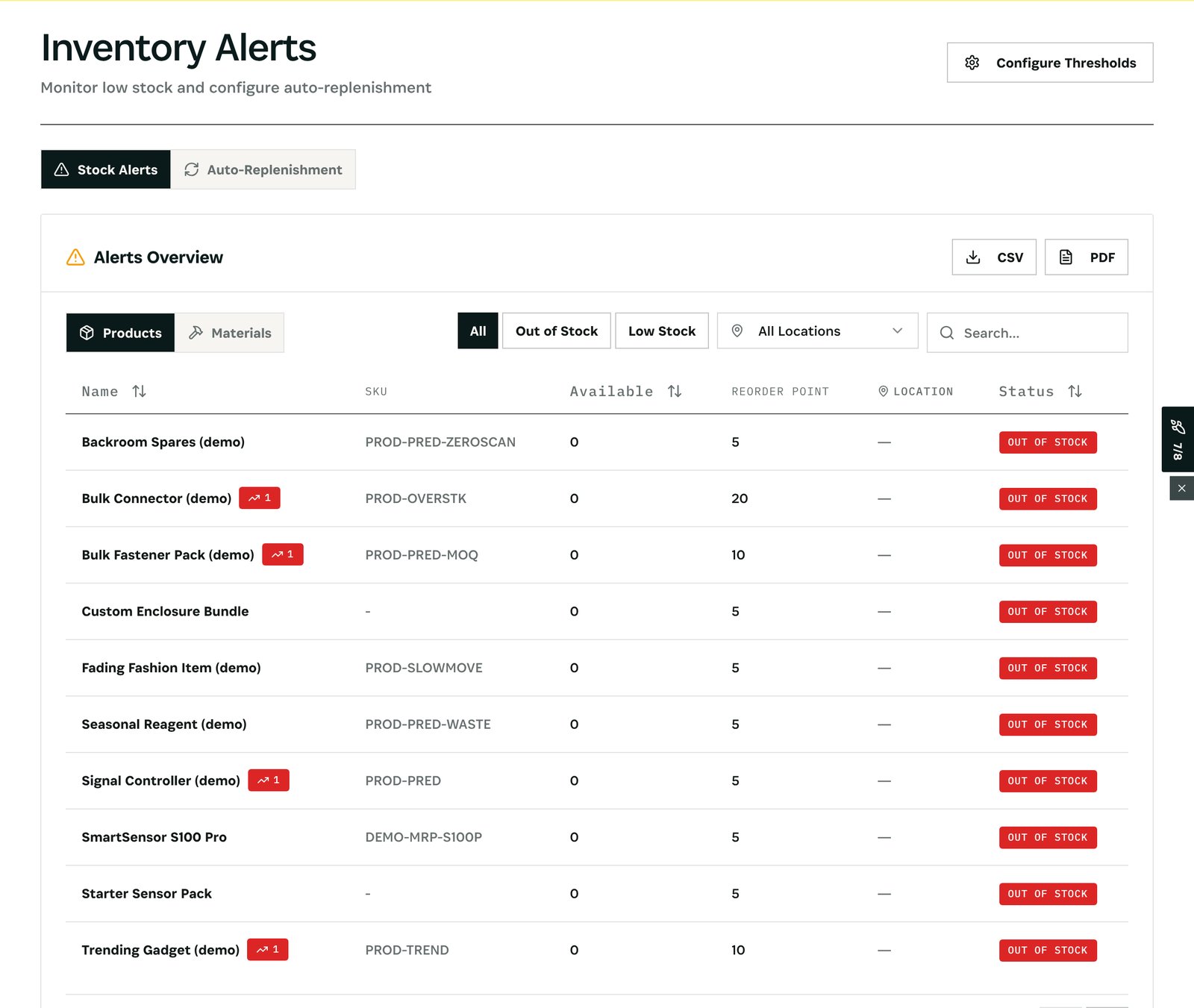The width and height of the screenshot is (1194, 1008).
Task: Click Out of Stock badge for Seasonal Reagent
Action: pyautogui.click(x=1048, y=724)
